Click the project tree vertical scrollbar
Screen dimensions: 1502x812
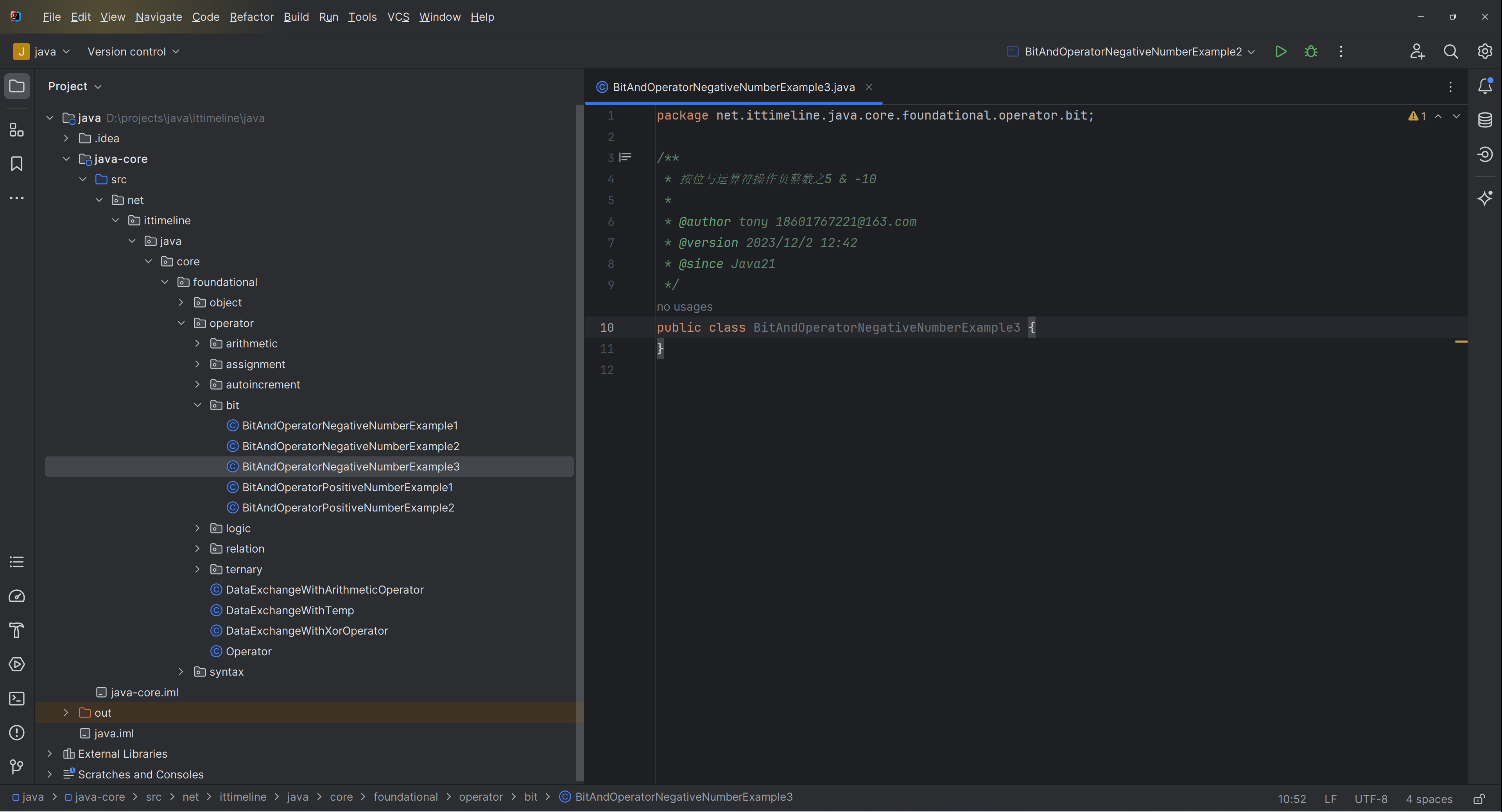(x=579, y=443)
